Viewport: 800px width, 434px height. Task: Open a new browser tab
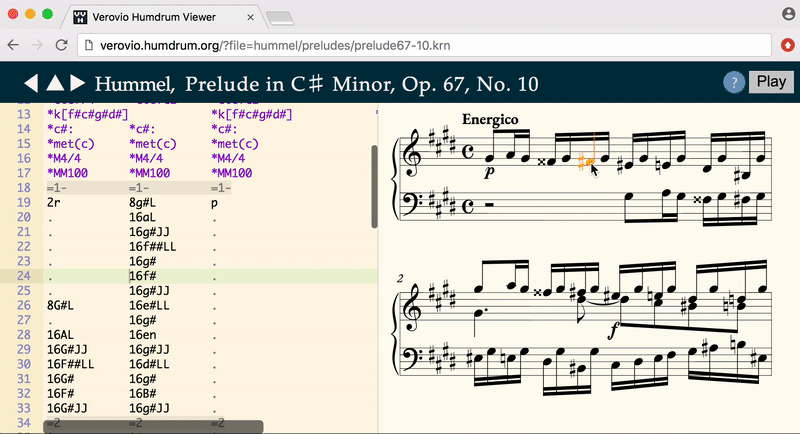[280, 18]
